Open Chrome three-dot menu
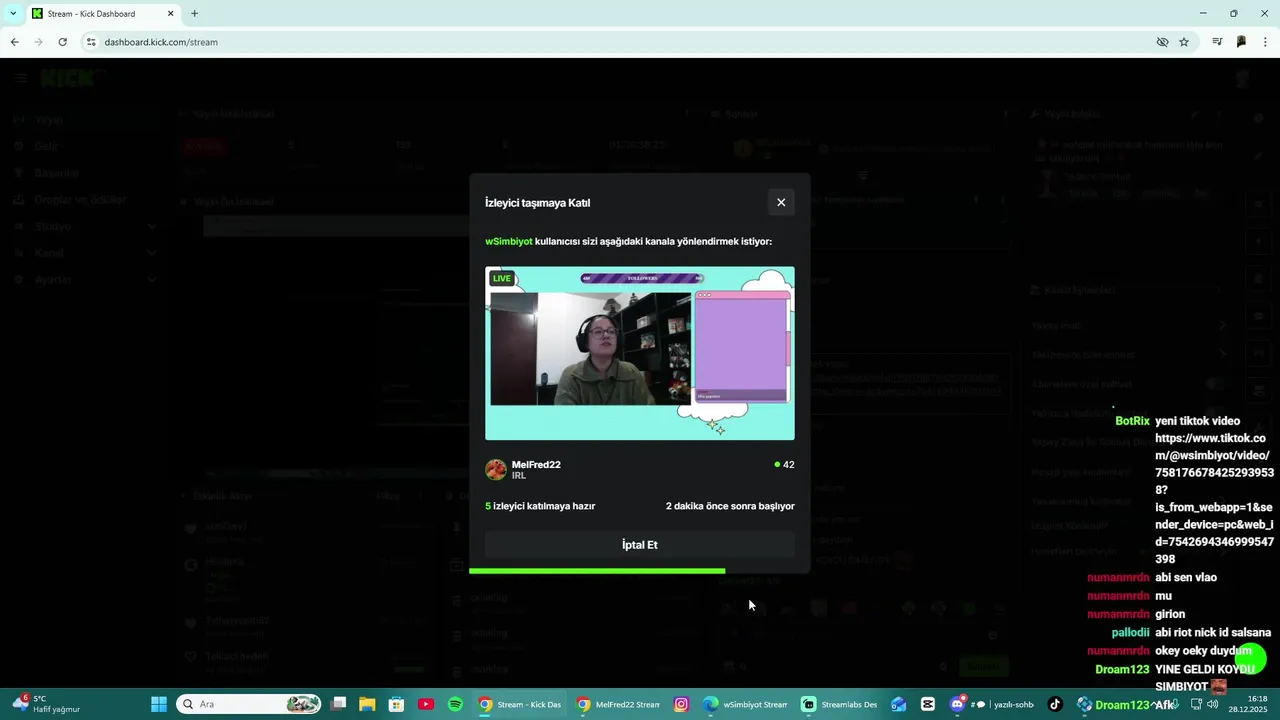This screenshot has height=720, width=1280. click(x=1265, y=42)
